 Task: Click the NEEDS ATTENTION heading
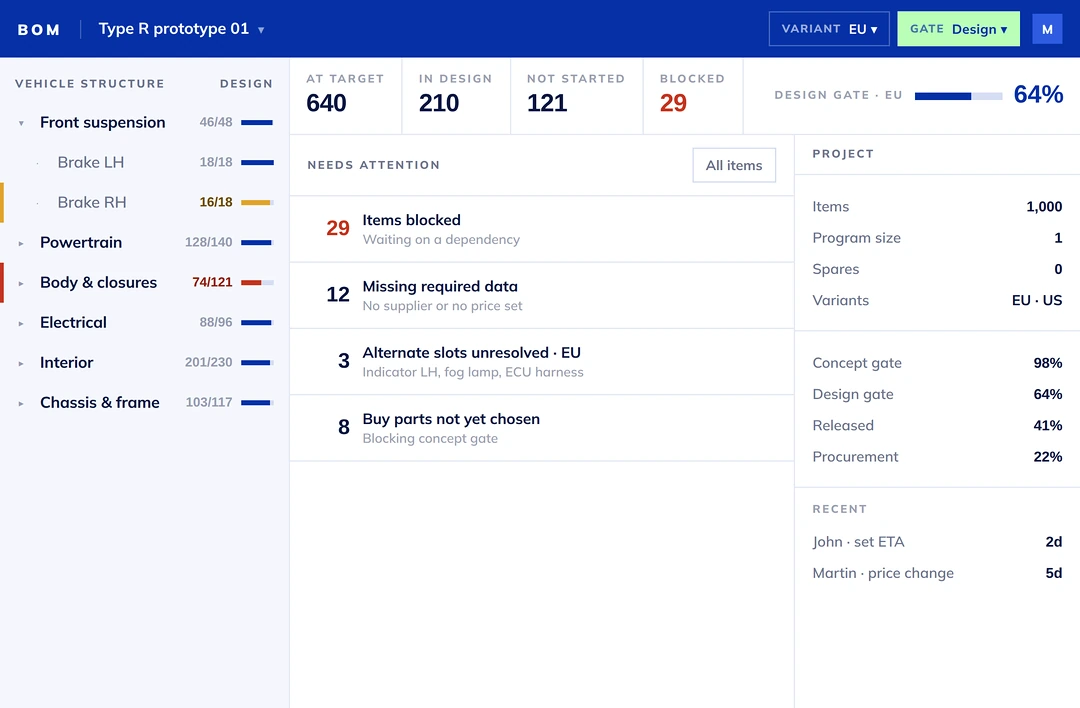click(373, 165)
